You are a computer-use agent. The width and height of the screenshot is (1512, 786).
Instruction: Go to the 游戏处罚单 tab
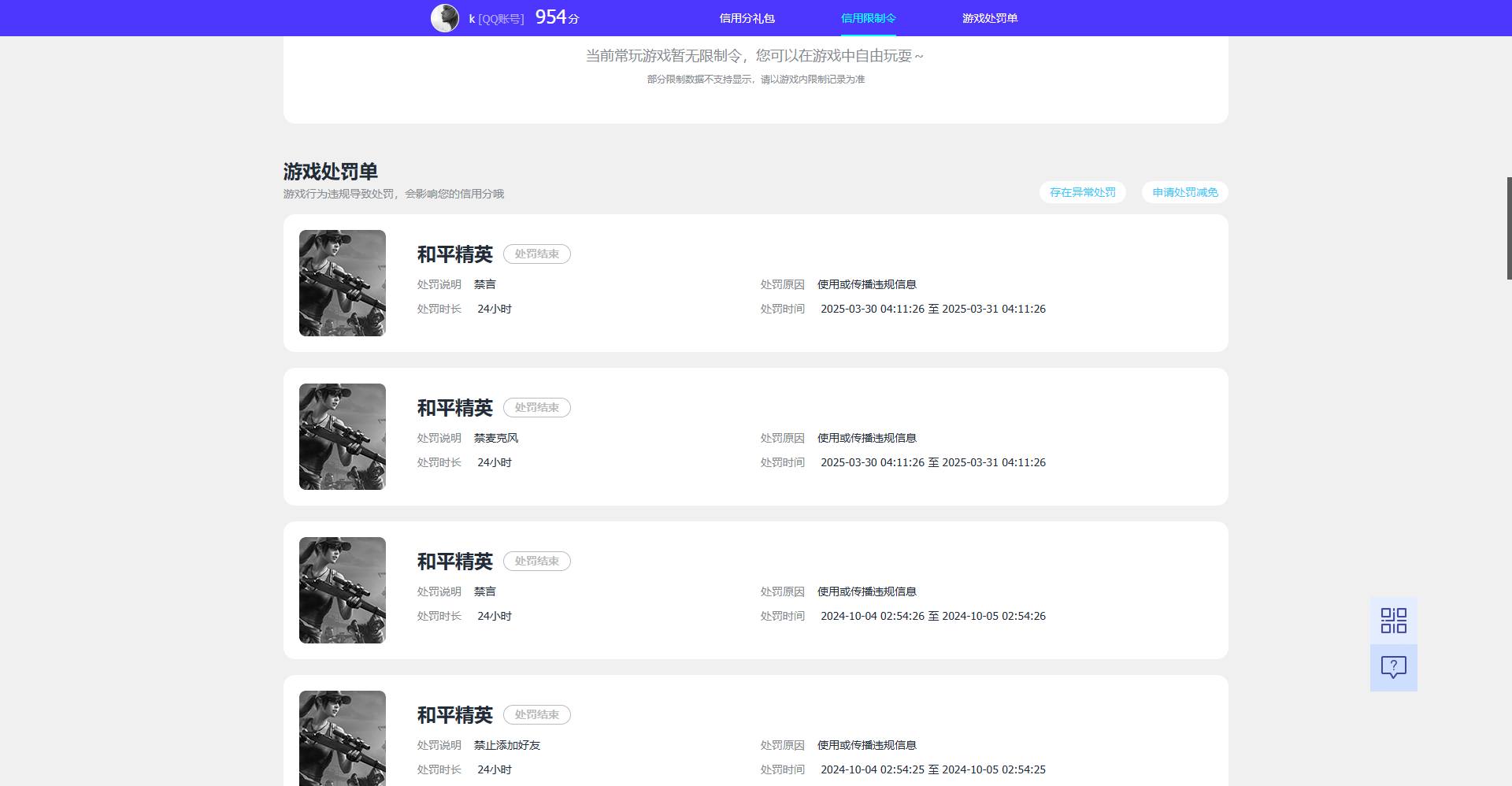point(990,18)
